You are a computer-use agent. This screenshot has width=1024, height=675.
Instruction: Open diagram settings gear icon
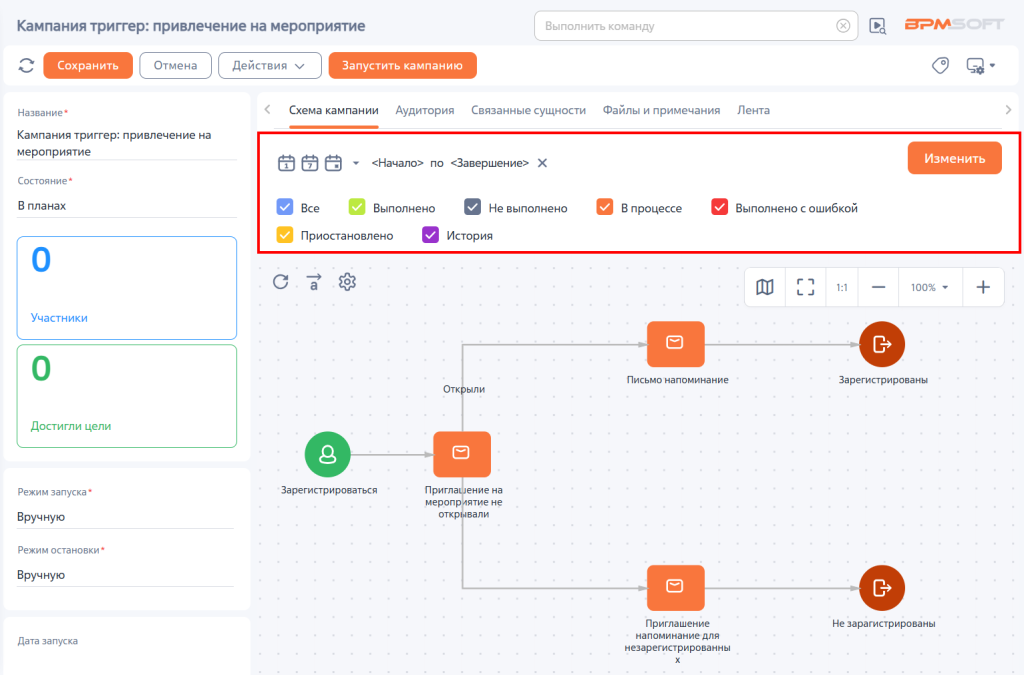point(347,282)
